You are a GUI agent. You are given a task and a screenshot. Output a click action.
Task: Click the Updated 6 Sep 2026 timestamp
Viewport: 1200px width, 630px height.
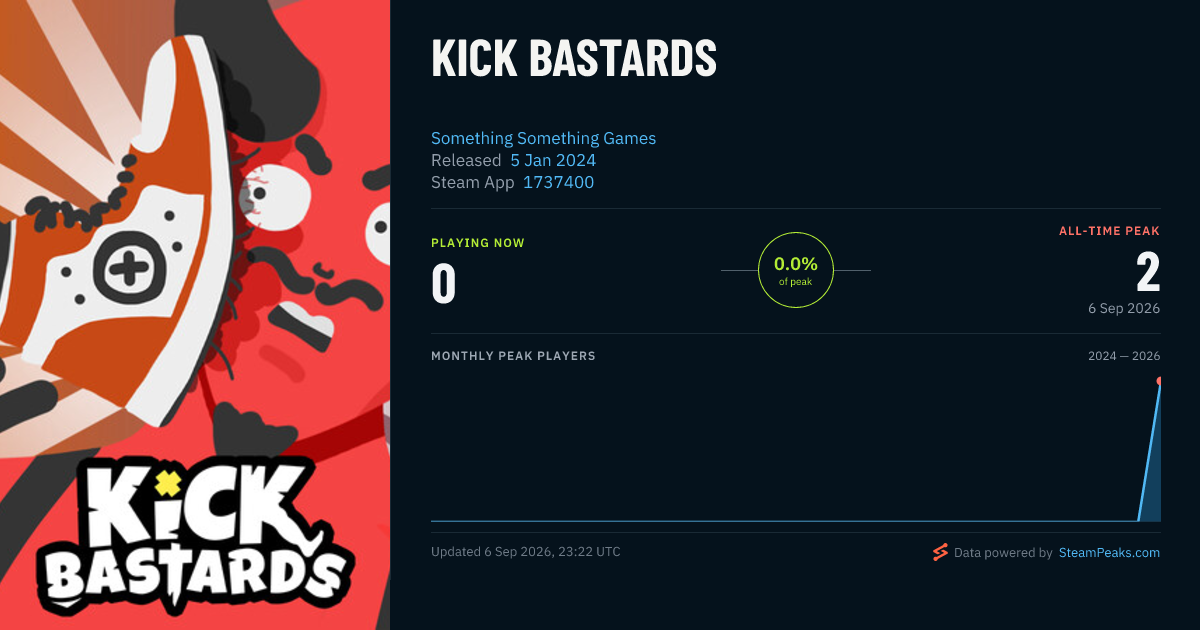click(525, 552)
